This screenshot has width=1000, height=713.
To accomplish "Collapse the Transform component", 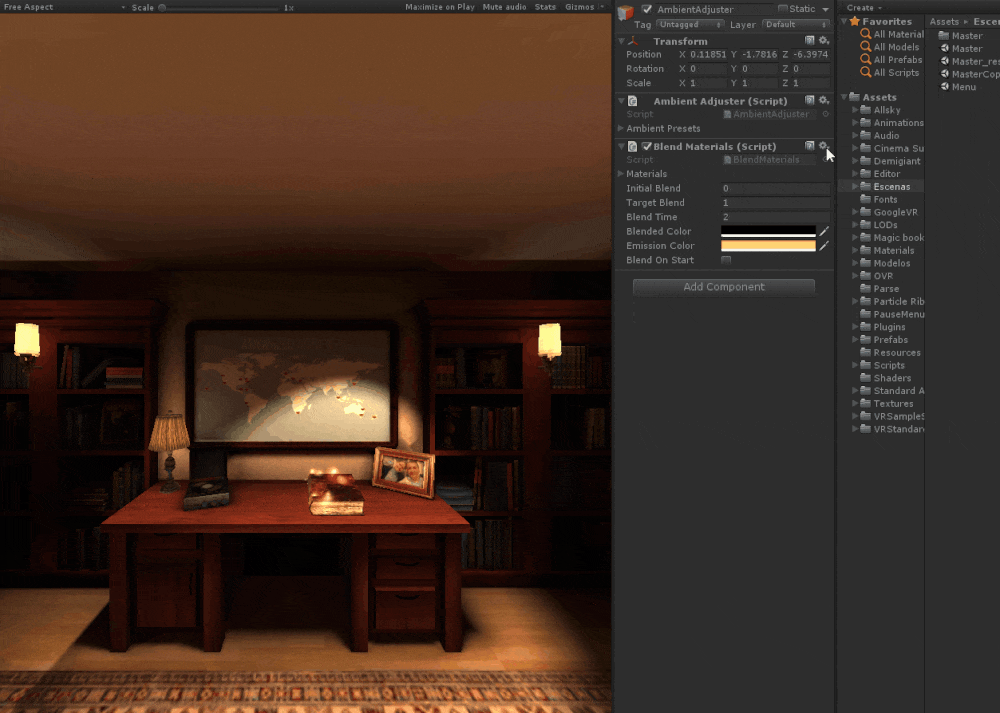I will point(621,41).
